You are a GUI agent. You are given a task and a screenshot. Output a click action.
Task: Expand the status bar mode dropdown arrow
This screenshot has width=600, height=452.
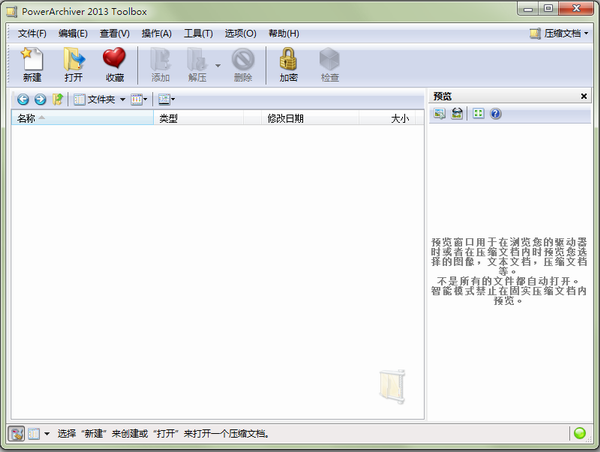coord(47,434)
